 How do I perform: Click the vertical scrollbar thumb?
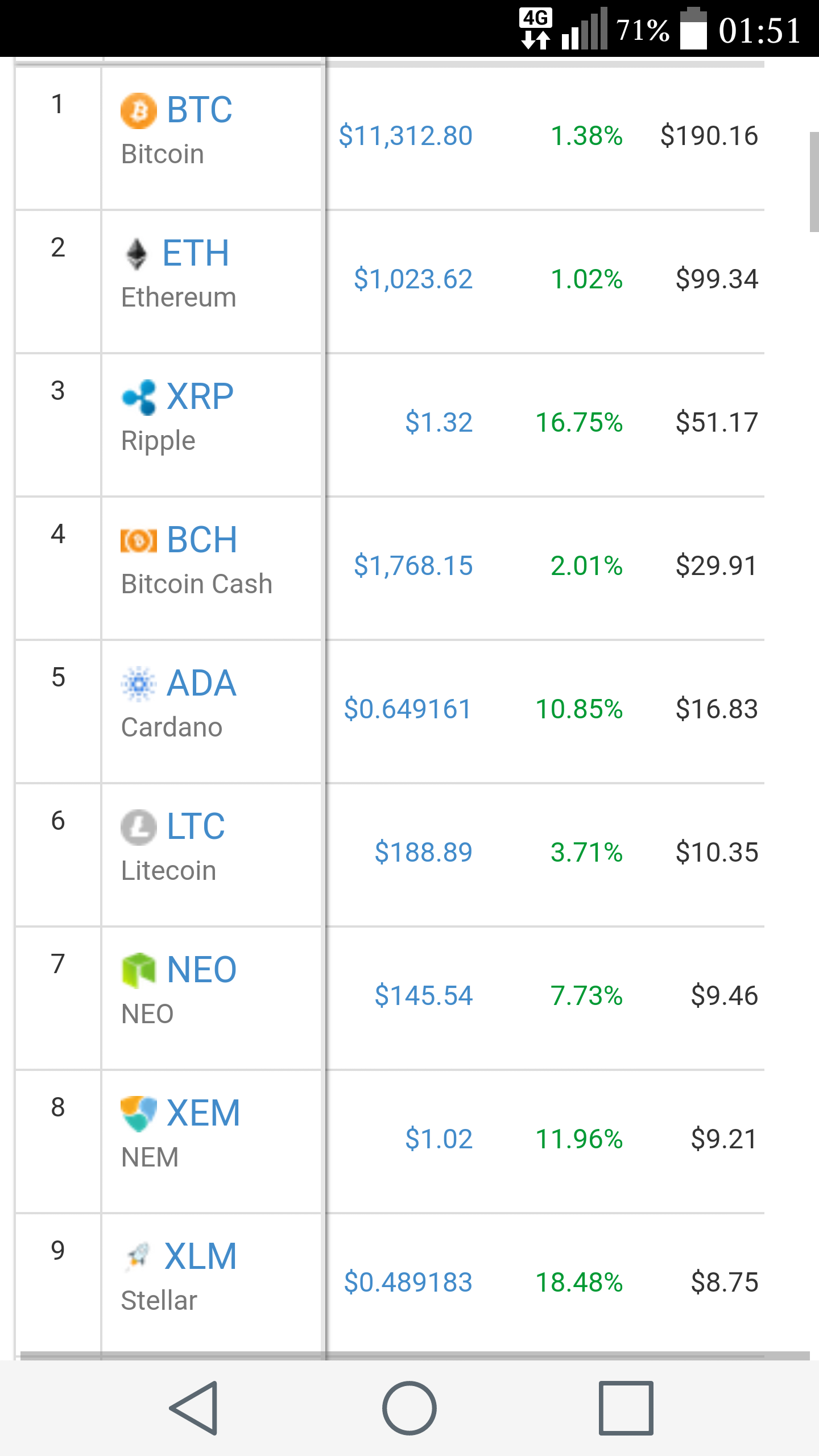[814, 182]
